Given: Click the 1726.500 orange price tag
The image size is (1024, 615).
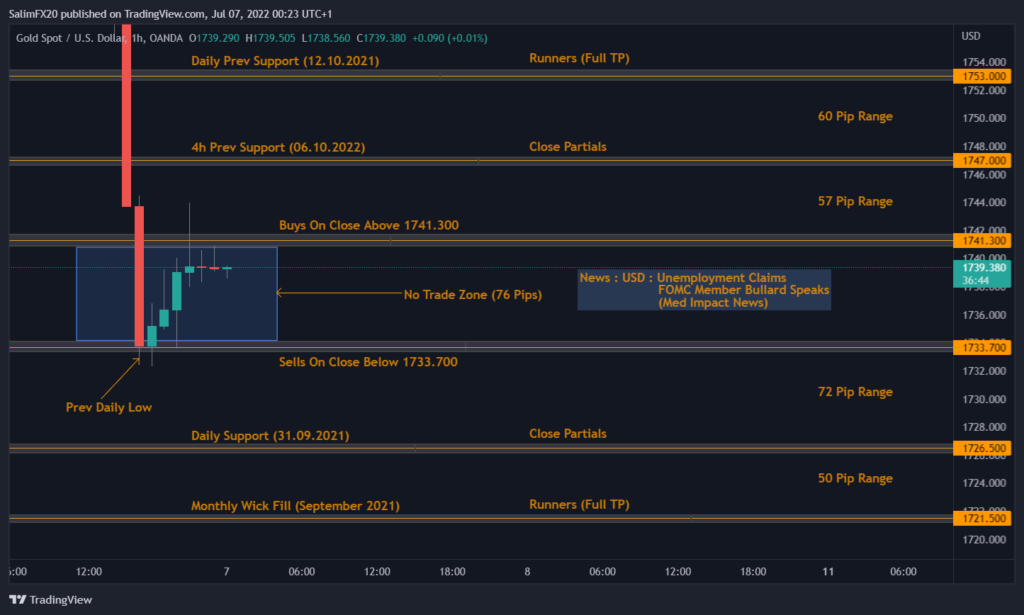Looking at the screenshot, I should pyautogui.click(x=985, y=449).
